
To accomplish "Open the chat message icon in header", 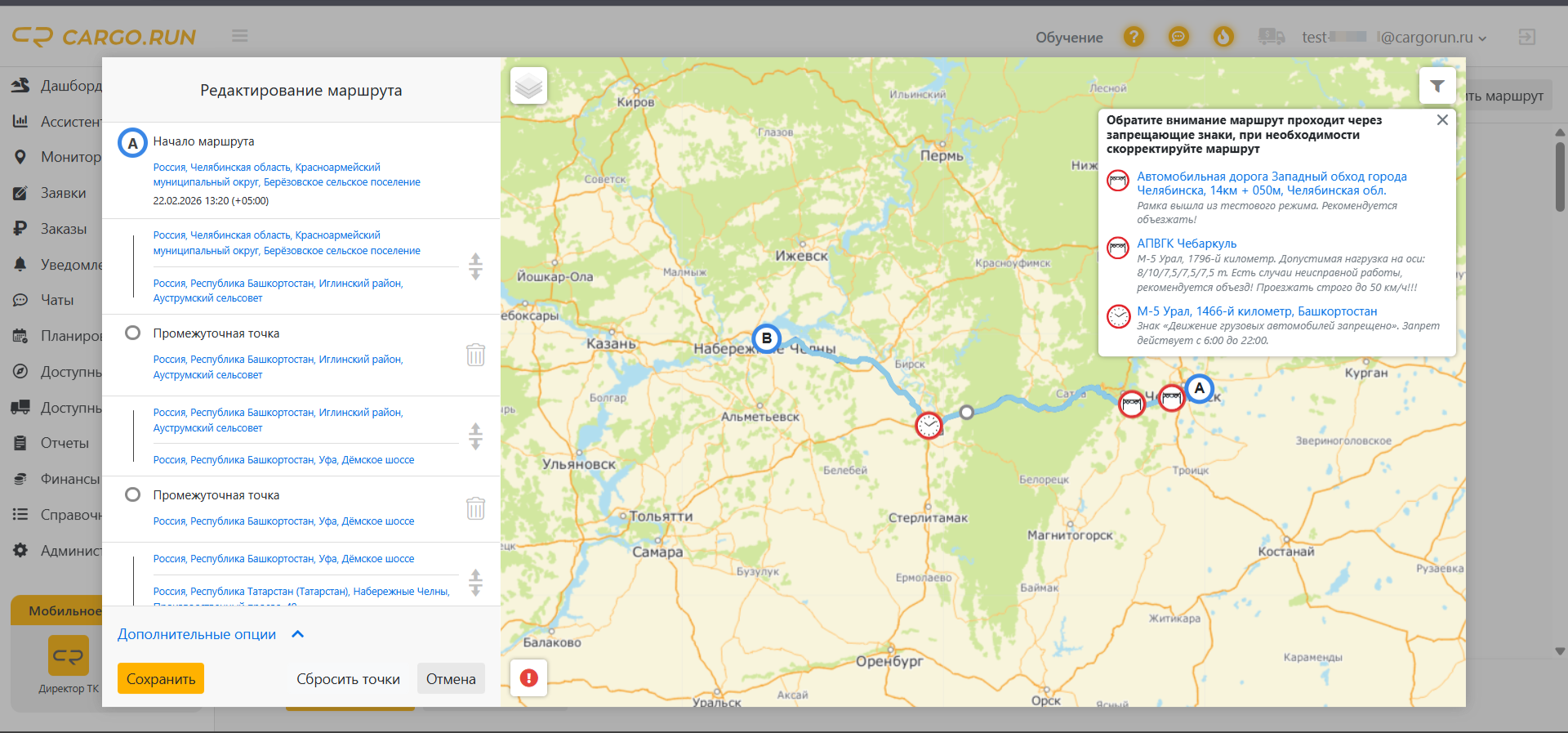I will click(x=1178, y=37).
